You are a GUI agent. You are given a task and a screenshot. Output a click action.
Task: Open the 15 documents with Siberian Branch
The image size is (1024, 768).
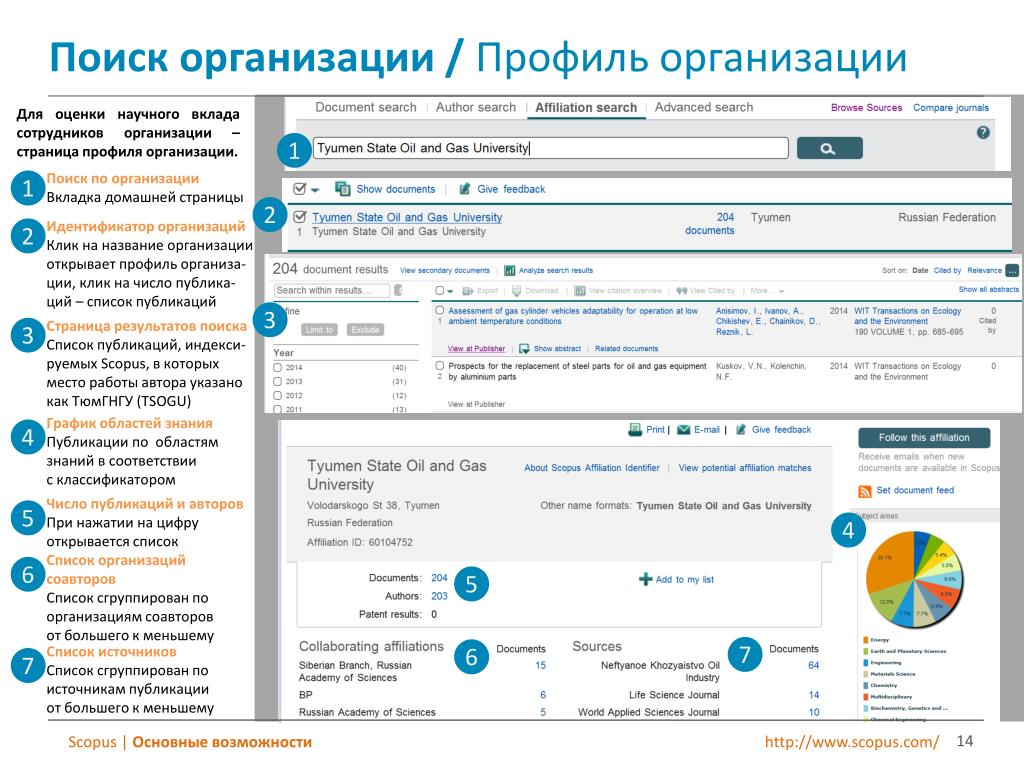(540, 665)
